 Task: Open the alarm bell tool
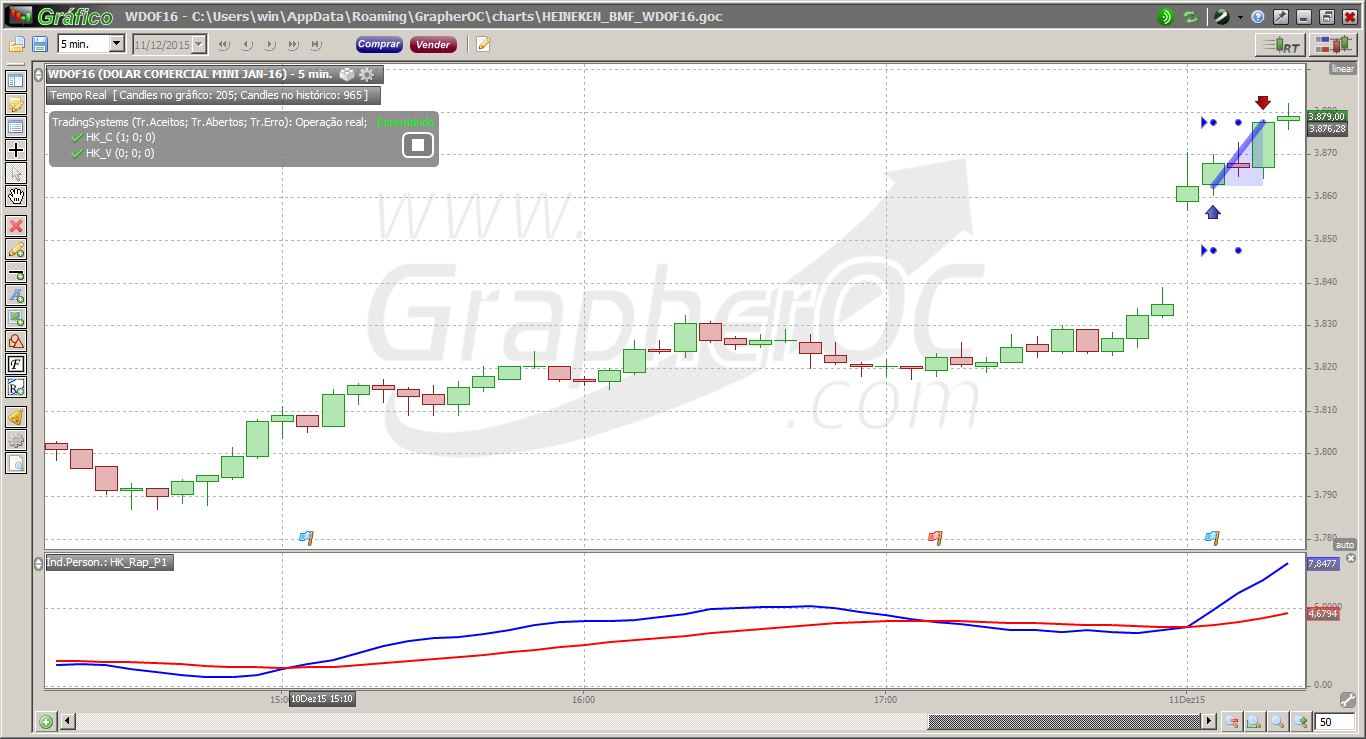[16, 417]
